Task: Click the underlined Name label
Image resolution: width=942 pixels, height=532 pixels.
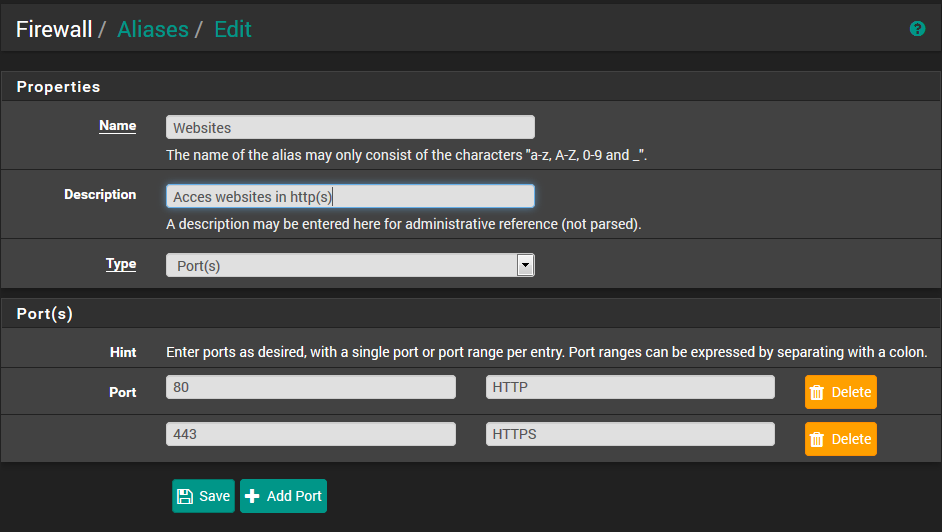Action: (x=117, y=126)
